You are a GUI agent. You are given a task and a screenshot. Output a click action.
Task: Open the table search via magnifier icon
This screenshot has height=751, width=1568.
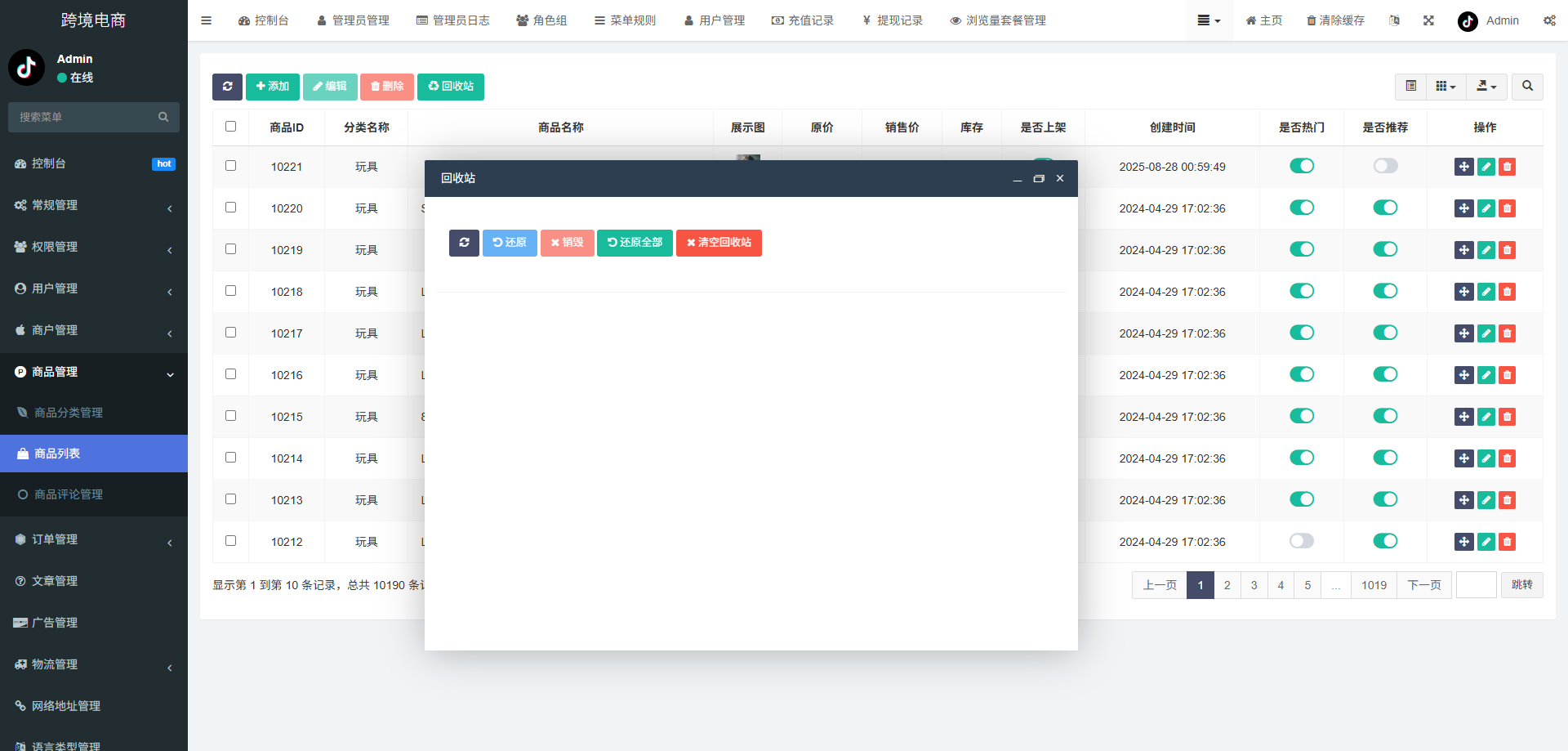pos(1526,87)
